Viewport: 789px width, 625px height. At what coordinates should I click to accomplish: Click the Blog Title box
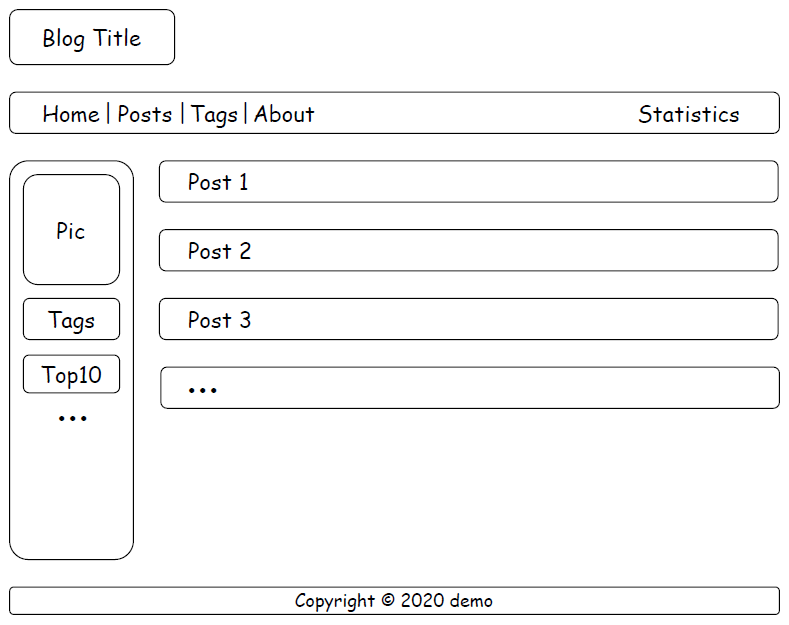92,38
